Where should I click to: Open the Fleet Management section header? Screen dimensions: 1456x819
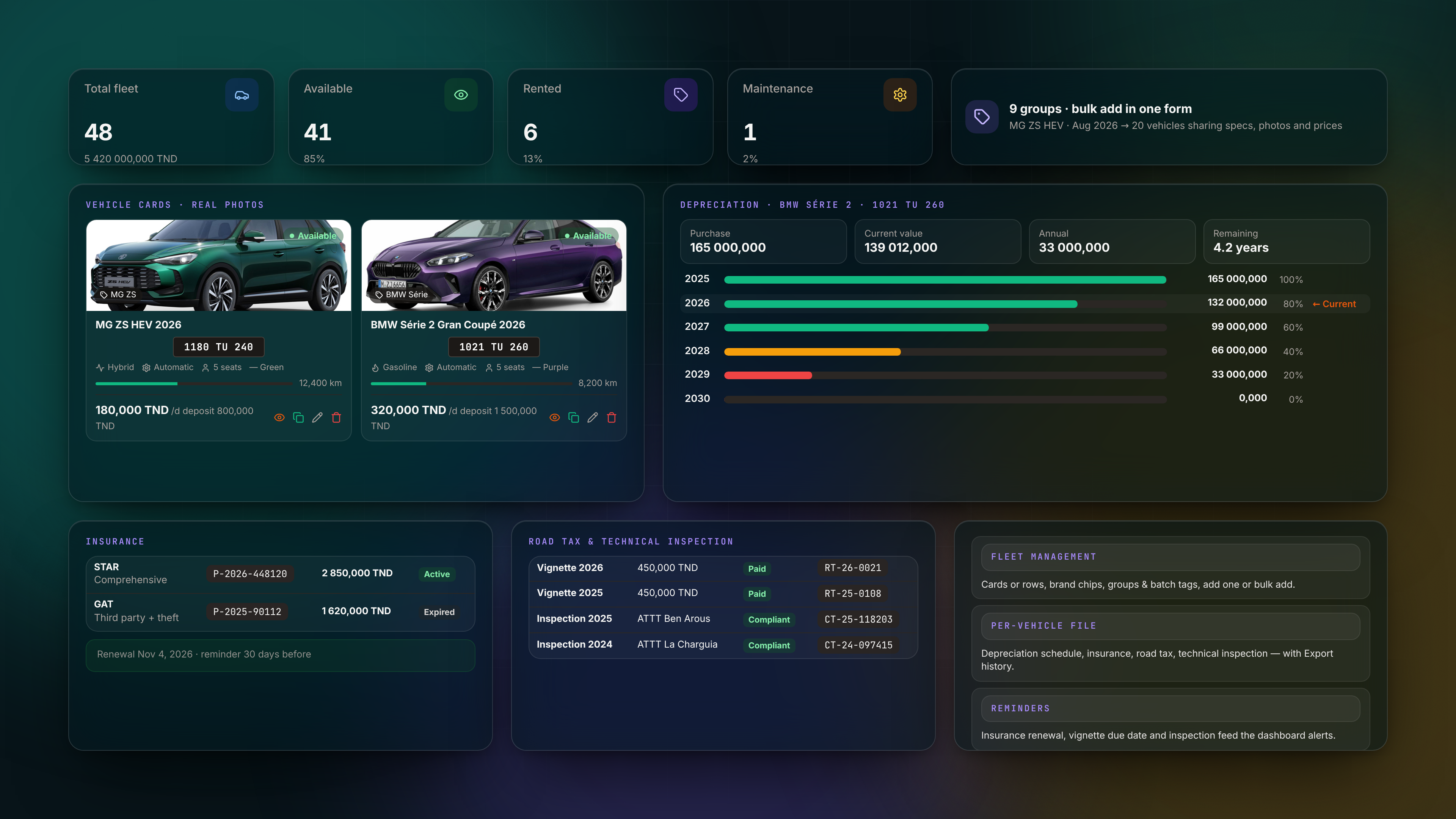pos(1170,557)
